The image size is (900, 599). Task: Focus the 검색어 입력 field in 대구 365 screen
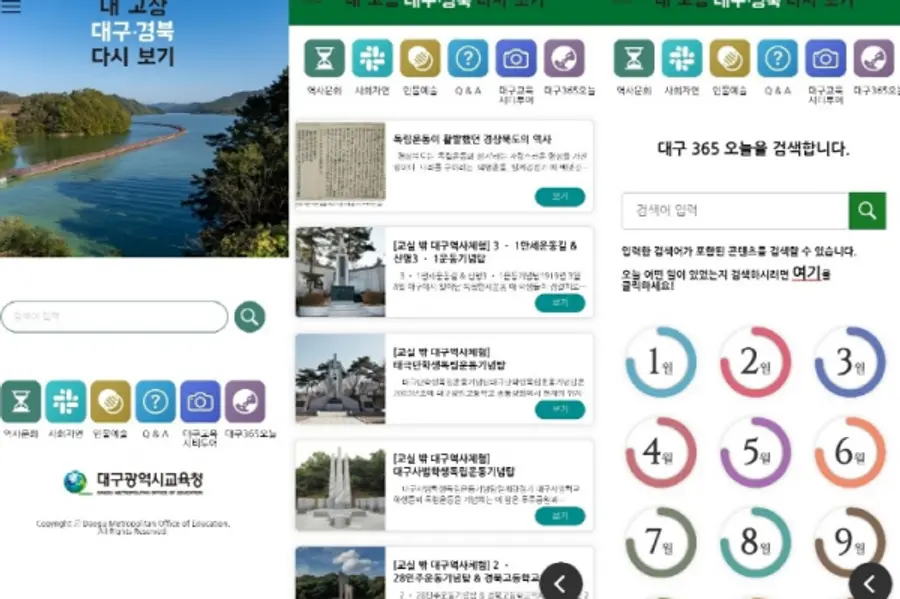(735, 211)
